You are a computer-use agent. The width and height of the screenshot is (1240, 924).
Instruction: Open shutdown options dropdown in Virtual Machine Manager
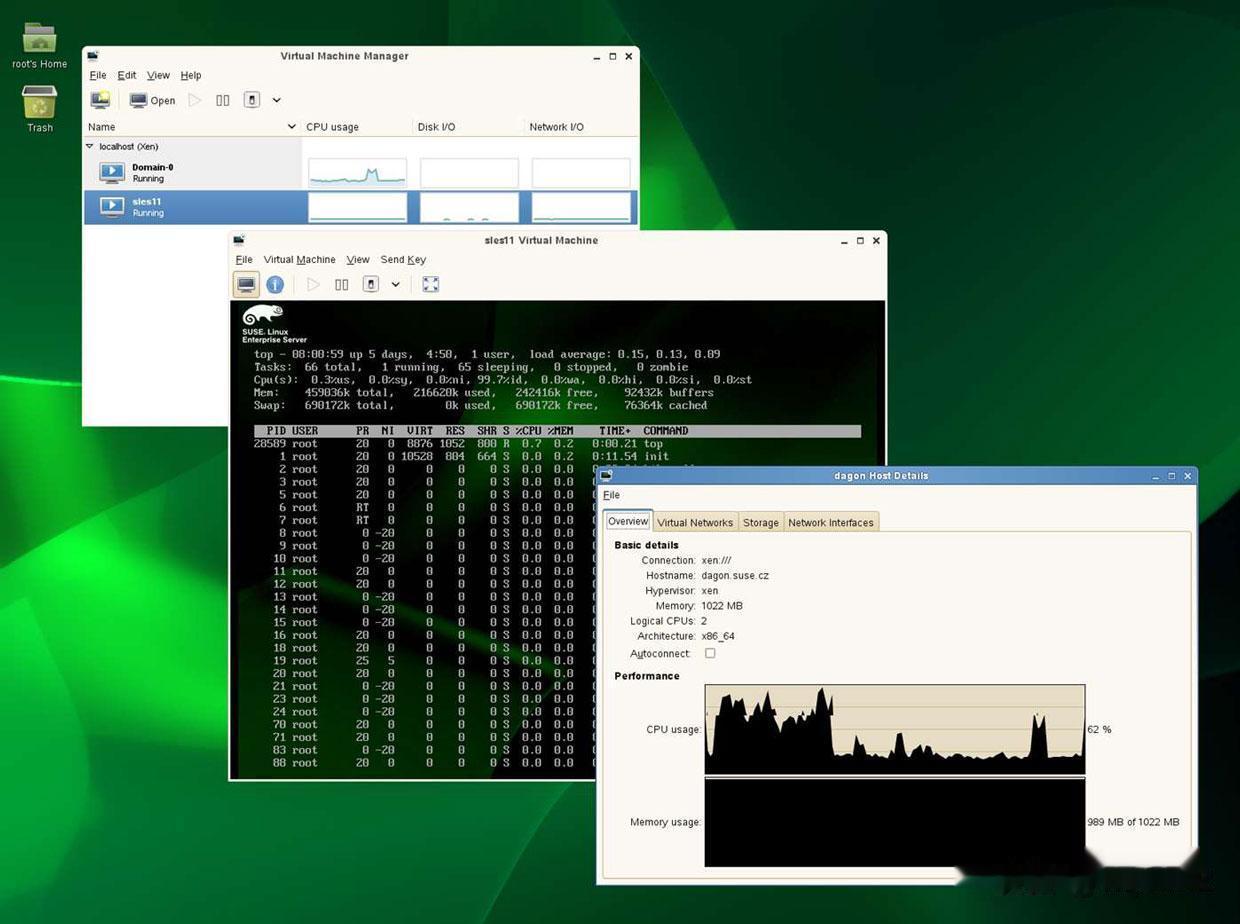(x=277, y=100)
